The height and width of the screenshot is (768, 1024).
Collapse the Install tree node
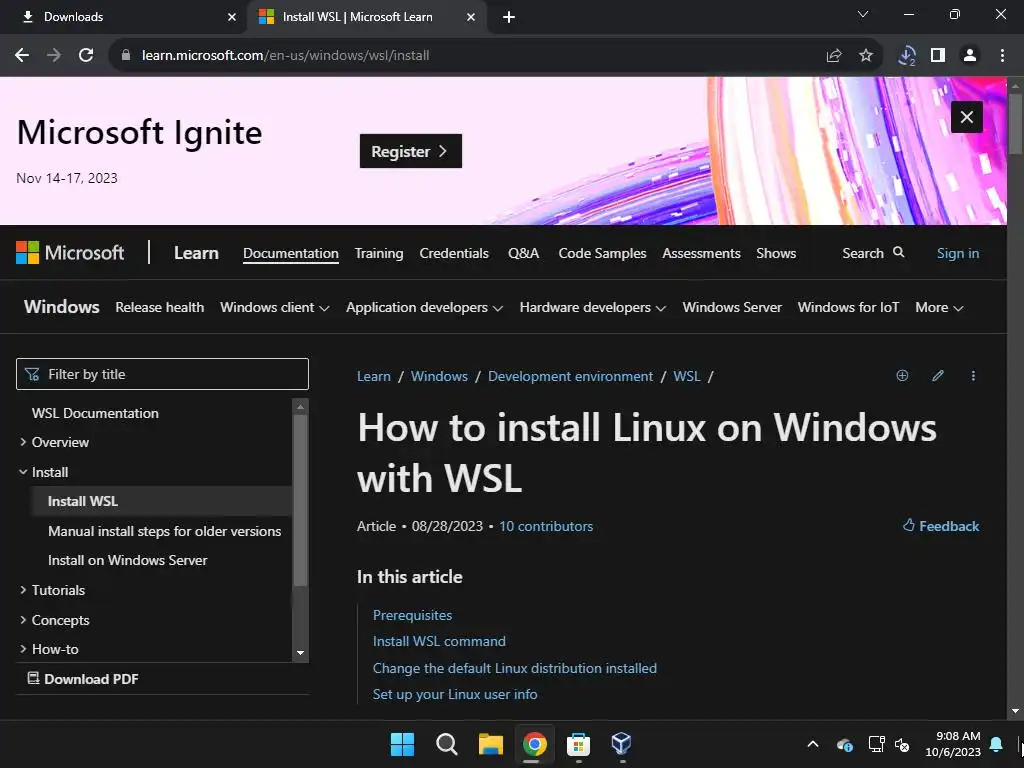pos(23,472)
